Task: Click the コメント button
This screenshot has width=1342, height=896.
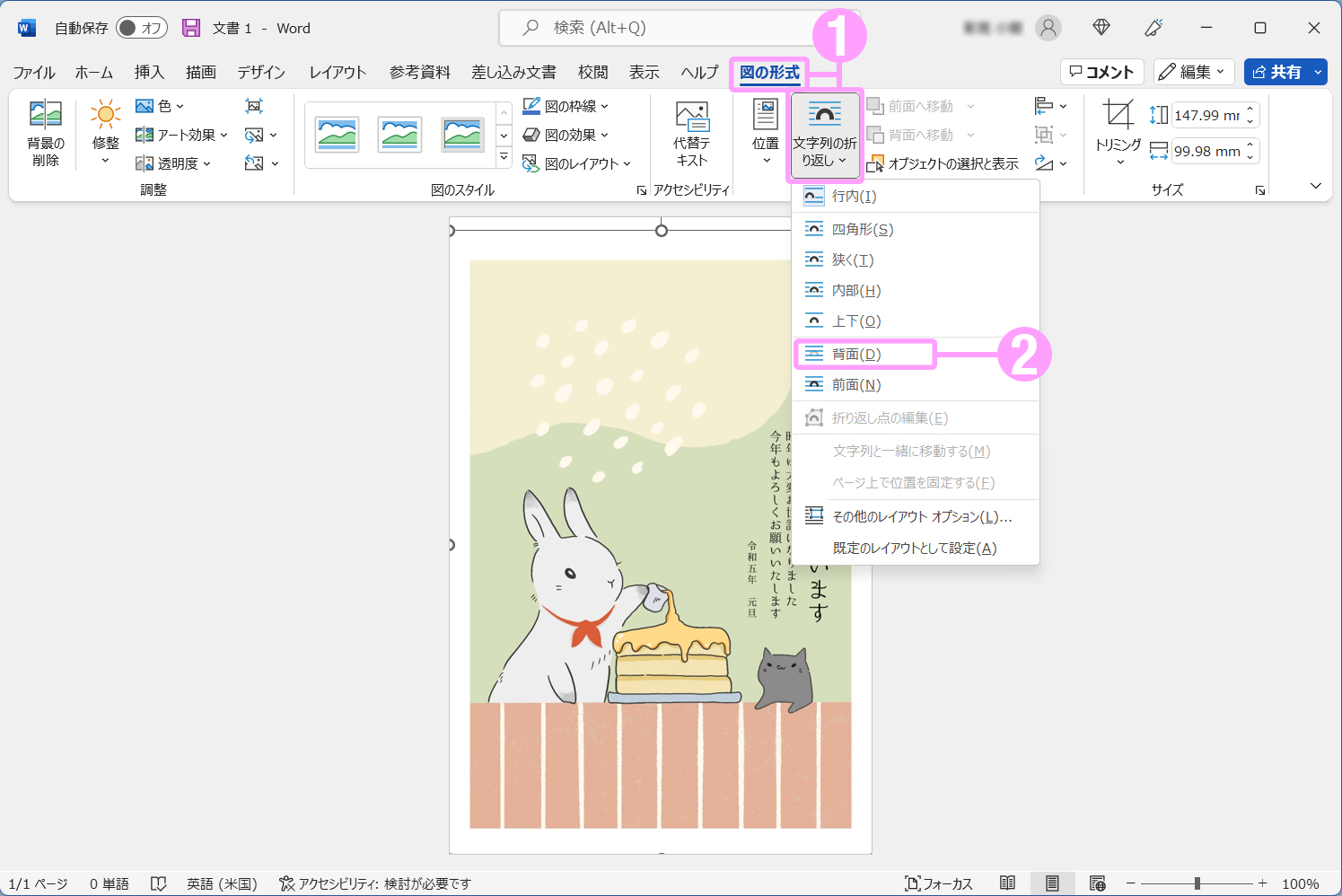Action: (1101, 72)
